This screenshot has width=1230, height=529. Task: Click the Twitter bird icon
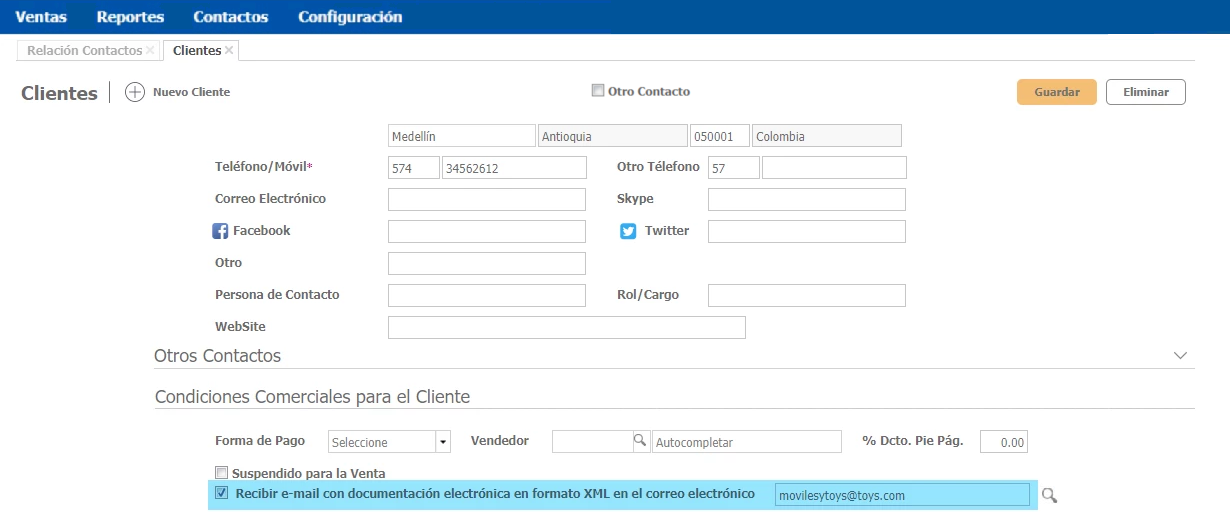[628, 231]
